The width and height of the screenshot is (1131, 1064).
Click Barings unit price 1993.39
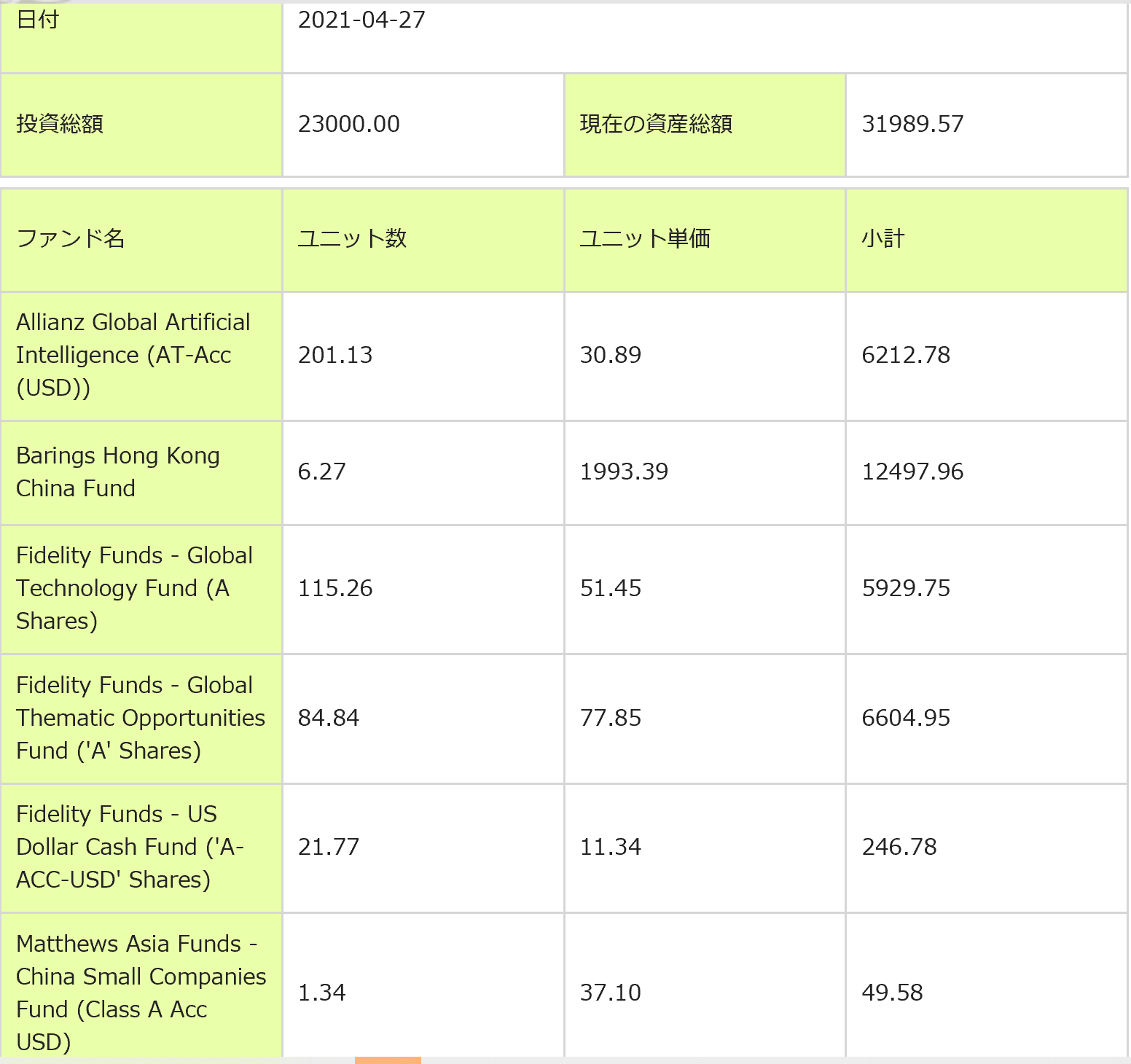[624, 472]
